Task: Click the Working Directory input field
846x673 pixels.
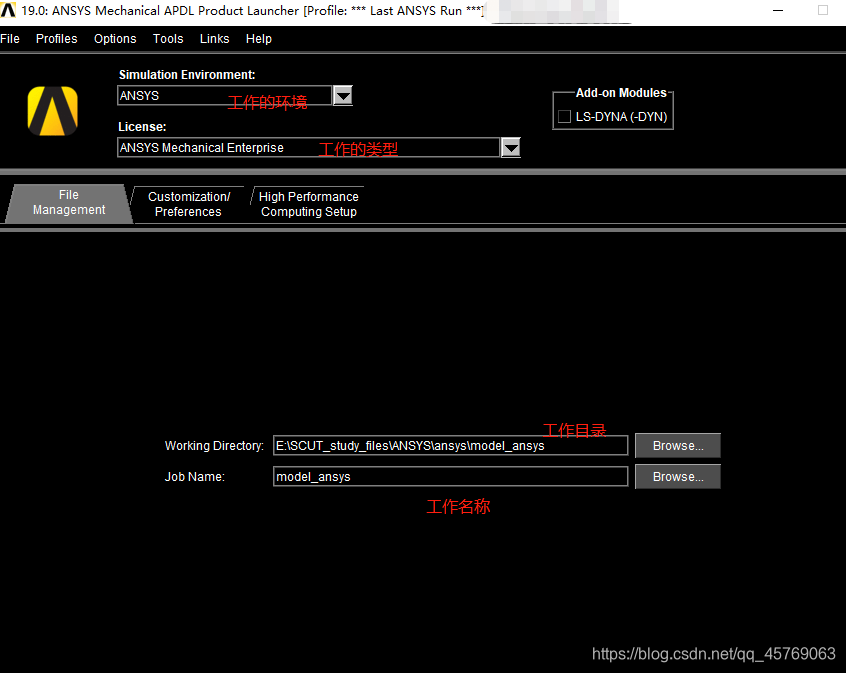Action: tap(451, 446)
